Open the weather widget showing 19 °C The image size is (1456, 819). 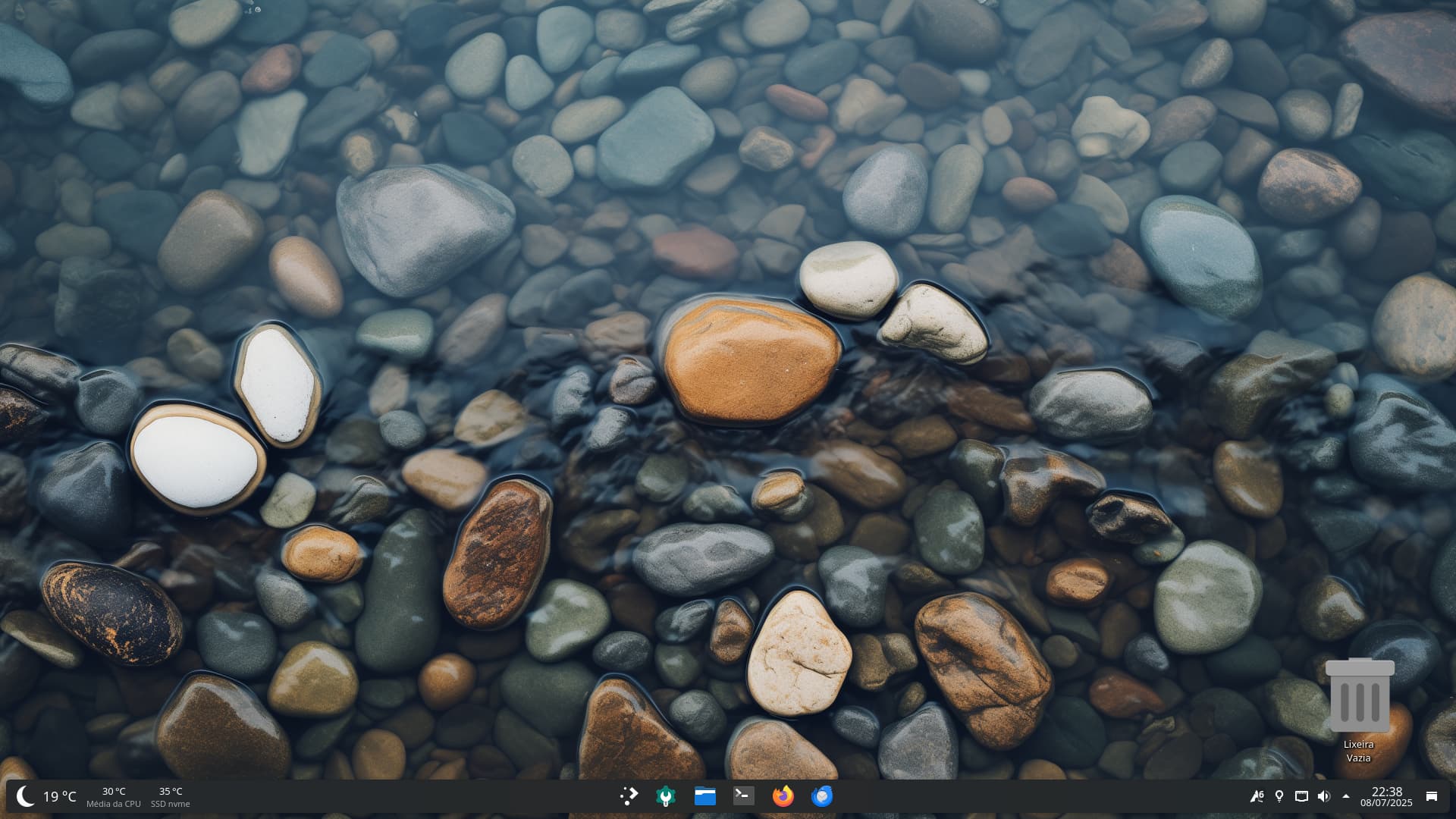[59, 796]
